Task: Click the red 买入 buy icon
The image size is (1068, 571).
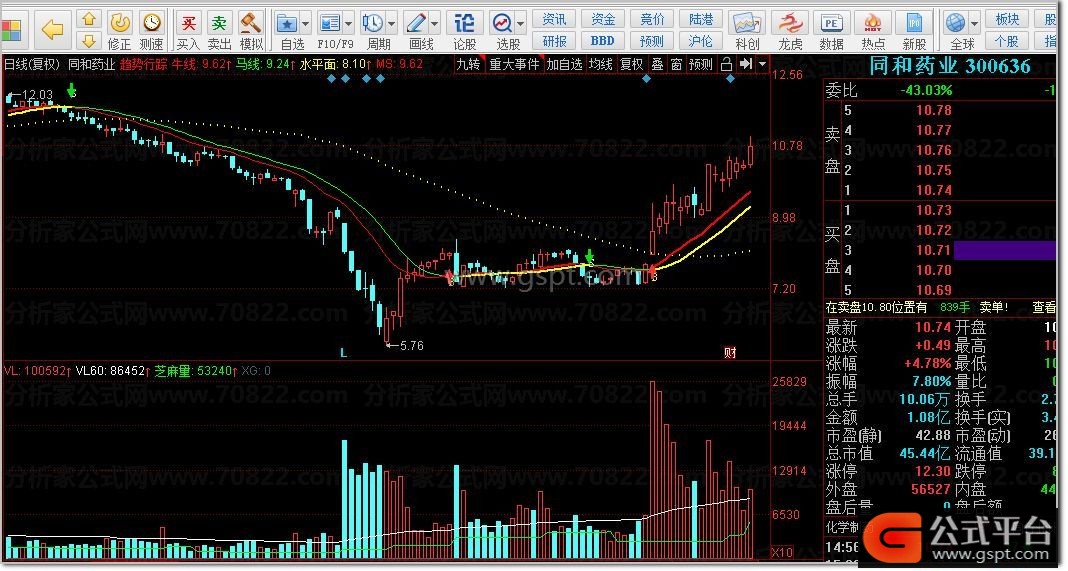Action: [x=188, y=24]
